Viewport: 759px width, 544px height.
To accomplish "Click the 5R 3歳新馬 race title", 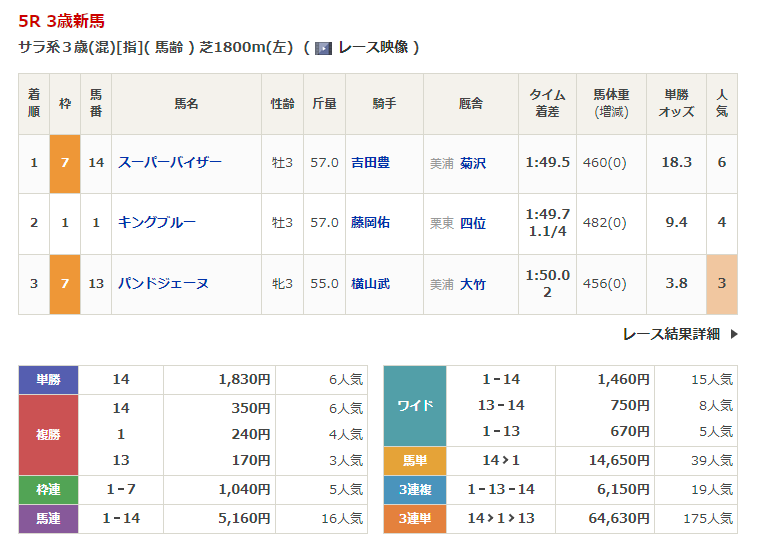I will pyautogui.click(x=61, y=20).
